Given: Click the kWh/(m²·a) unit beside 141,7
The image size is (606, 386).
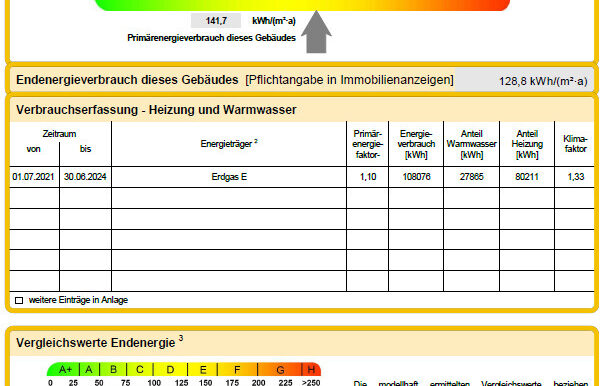Looking at the screenshot, I should [x=274, y=21].
